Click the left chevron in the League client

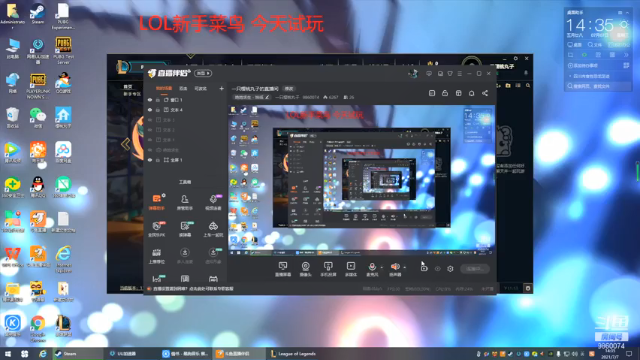pos(126,144)
